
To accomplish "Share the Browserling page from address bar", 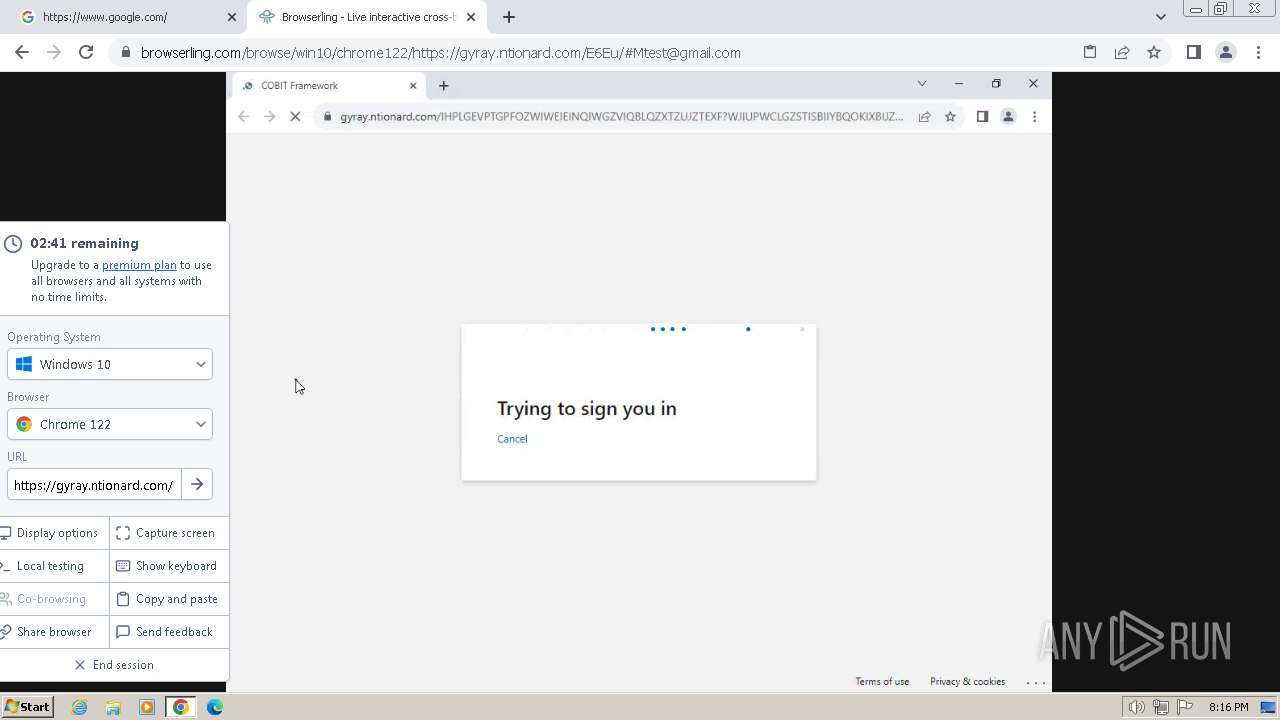I will (x=1122, y=52).
